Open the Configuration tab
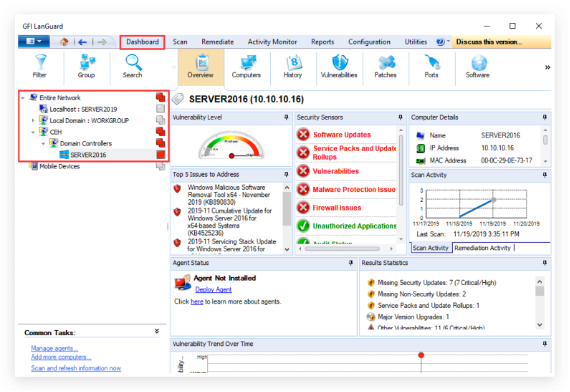 (369, 42)
